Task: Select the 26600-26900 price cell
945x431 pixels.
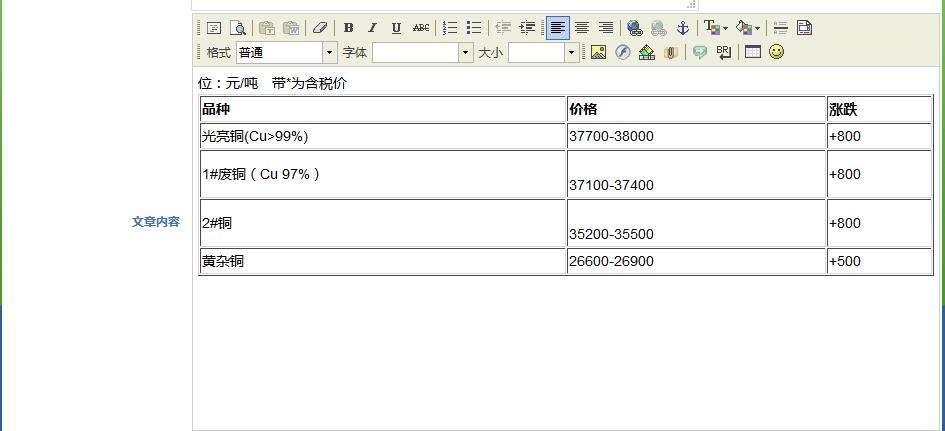Action: tap(696, 261)
